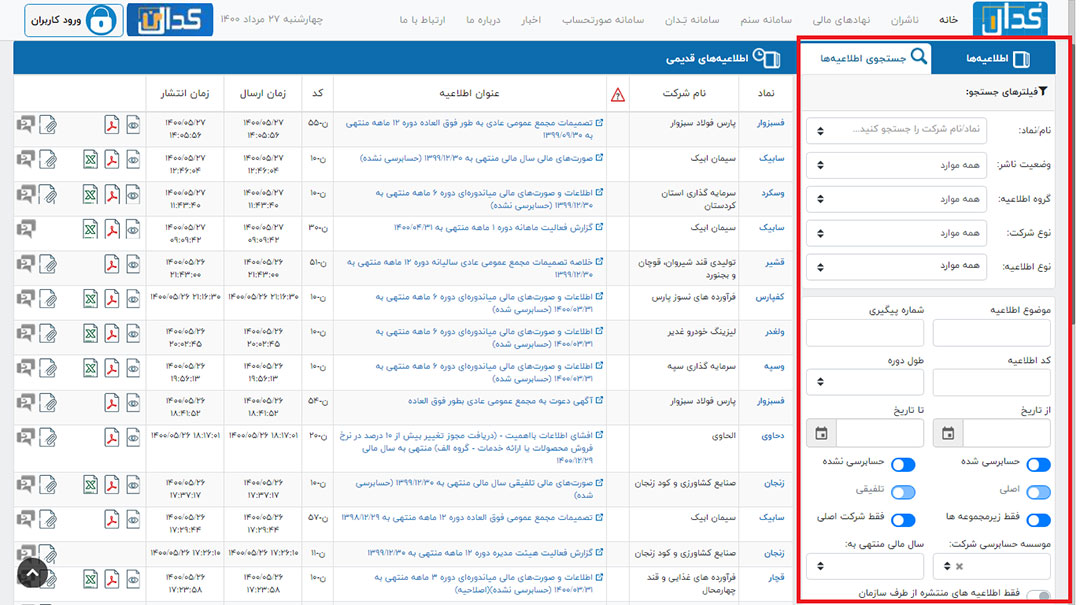Open the نام/نماد company search dropdown
Viewport: 1080px width, 605px height.
(x=896, y=130)
